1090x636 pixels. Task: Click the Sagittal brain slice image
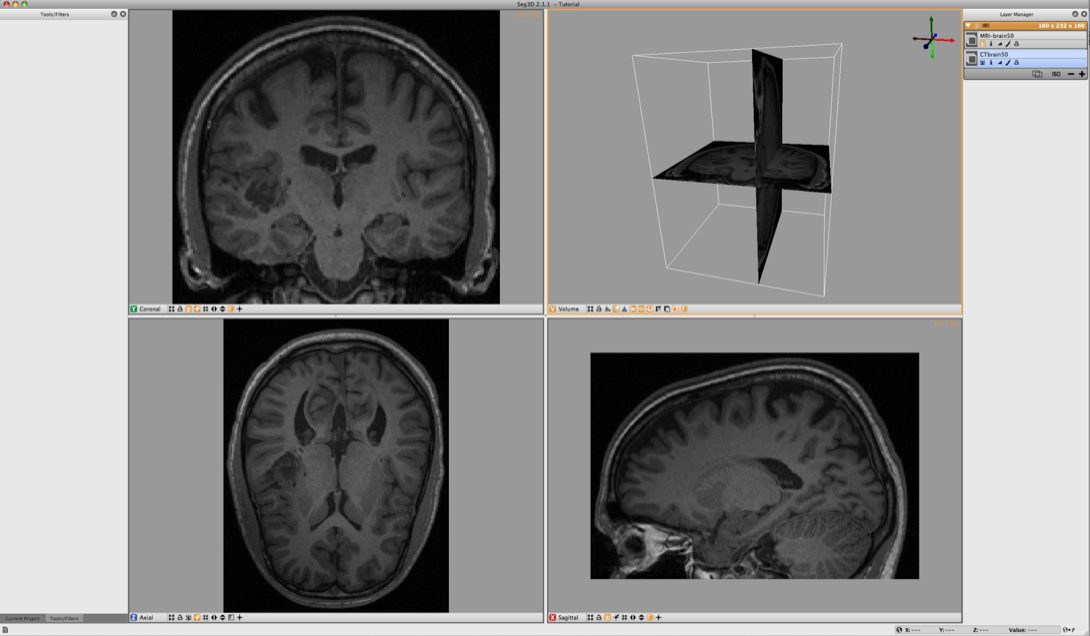pos(754,466)
